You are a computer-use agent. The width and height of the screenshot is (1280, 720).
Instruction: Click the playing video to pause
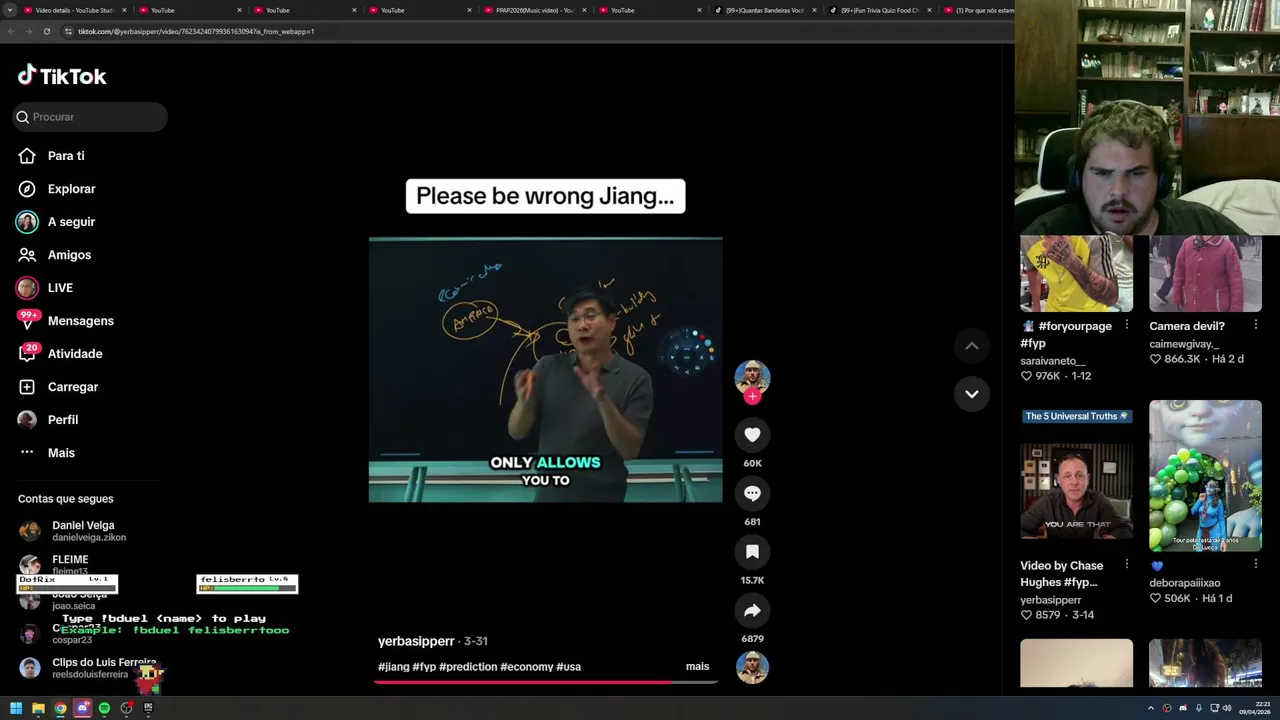[x=545, y=370]
